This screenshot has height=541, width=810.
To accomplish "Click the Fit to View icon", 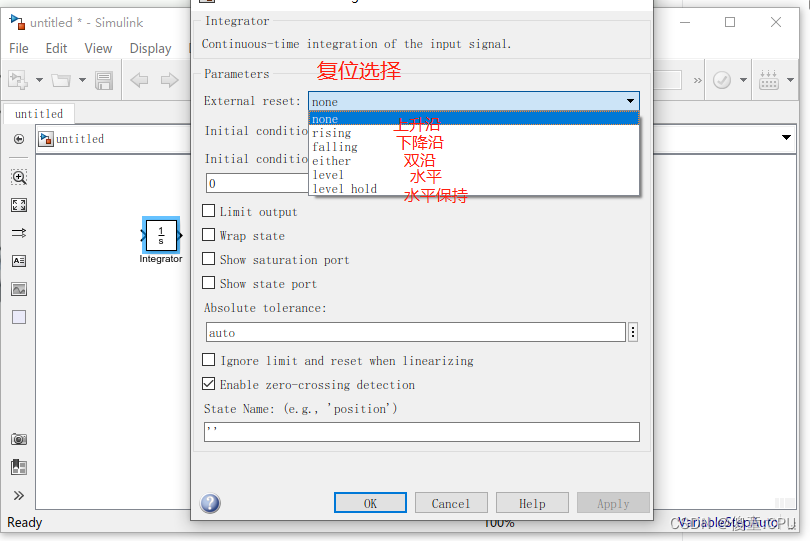I will click(x=19, y=205).
